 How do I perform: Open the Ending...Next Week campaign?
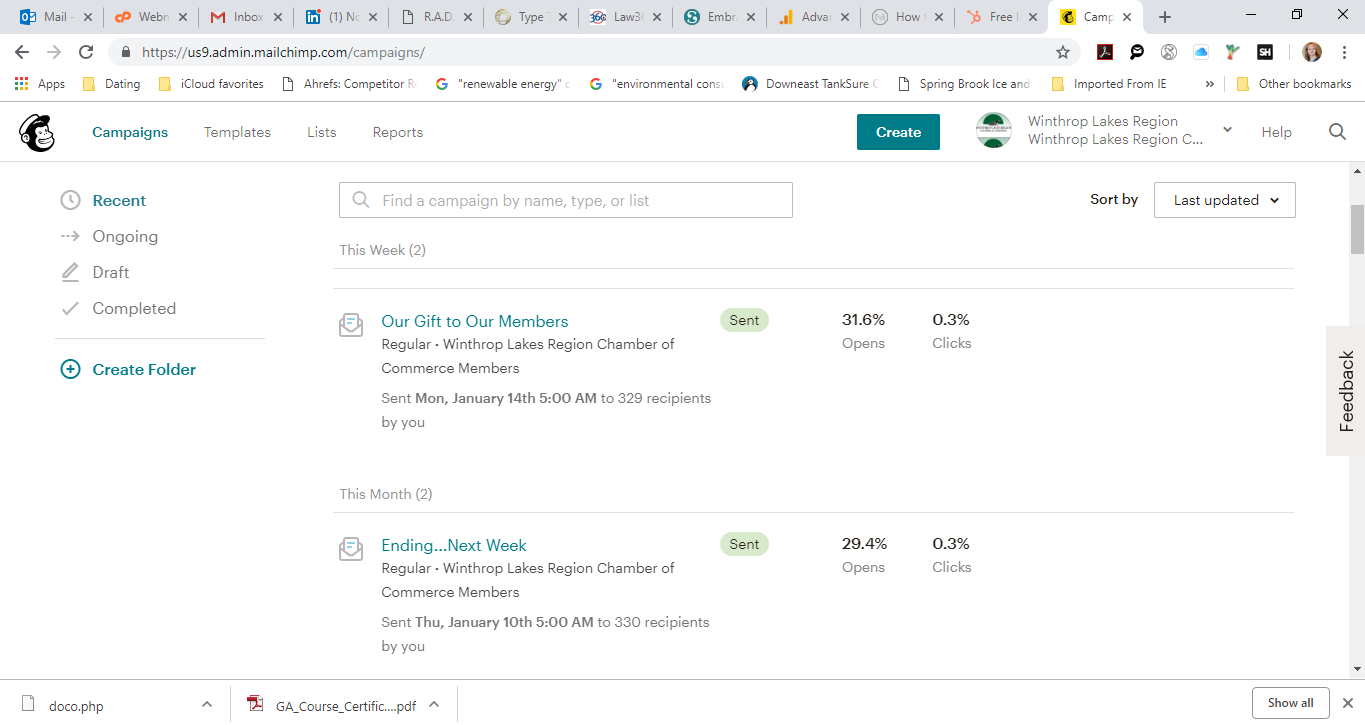[x=454, y=545]
